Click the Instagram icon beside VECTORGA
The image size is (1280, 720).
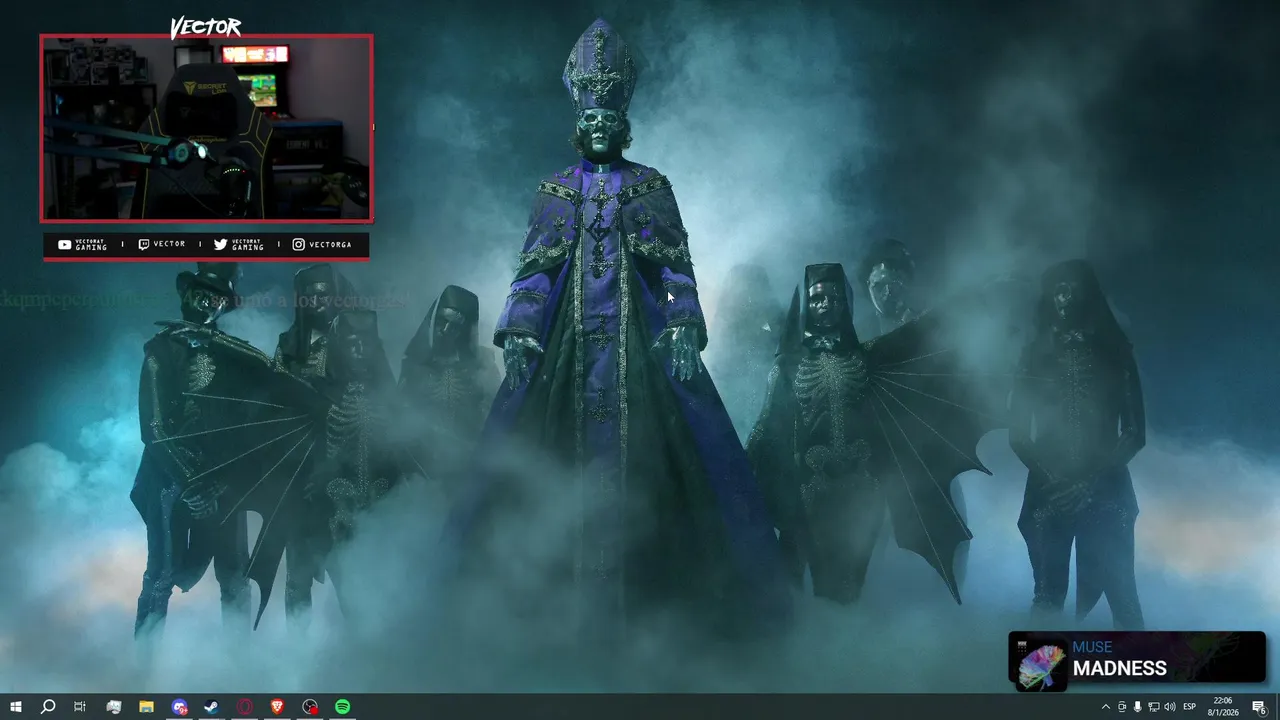click(298, 244)
